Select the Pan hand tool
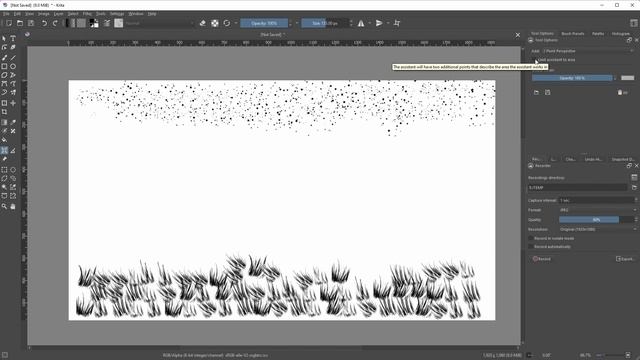640x360 pixels. click(x=13, y=207)
